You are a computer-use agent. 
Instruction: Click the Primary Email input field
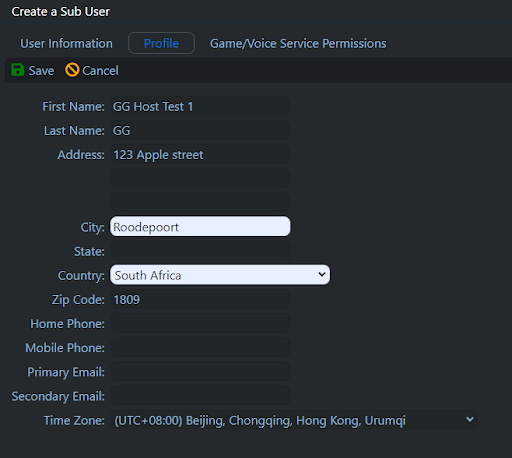point(200,372)
